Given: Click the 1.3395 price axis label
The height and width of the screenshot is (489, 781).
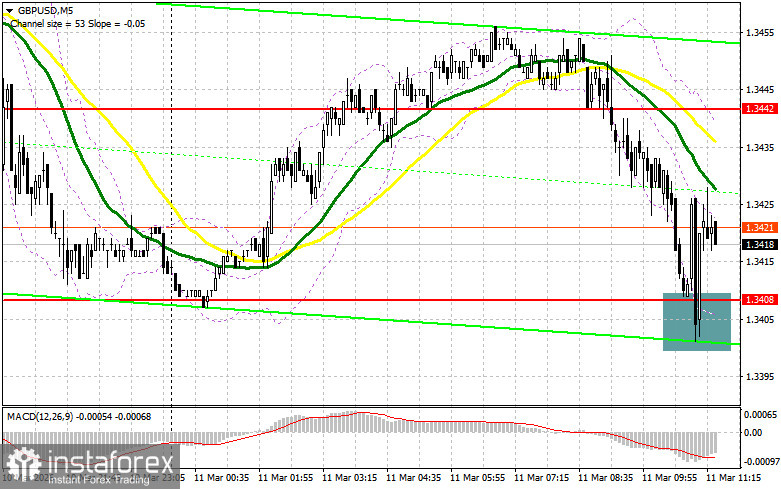Looking at the screenshot, I should 760,376.
